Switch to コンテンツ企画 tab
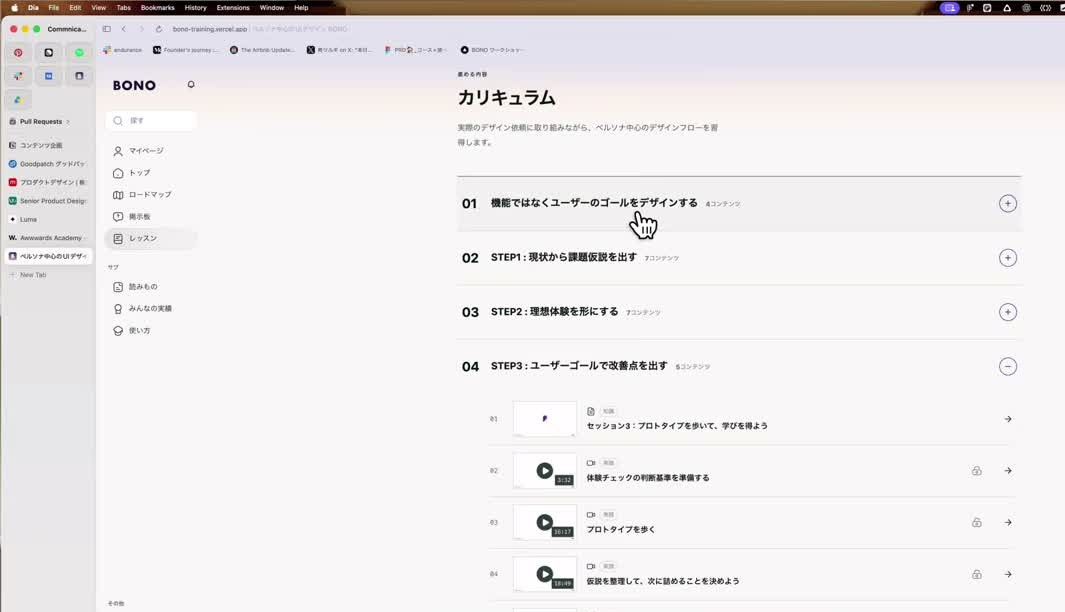The image size is (1065, 612). [x=48, y=145]
